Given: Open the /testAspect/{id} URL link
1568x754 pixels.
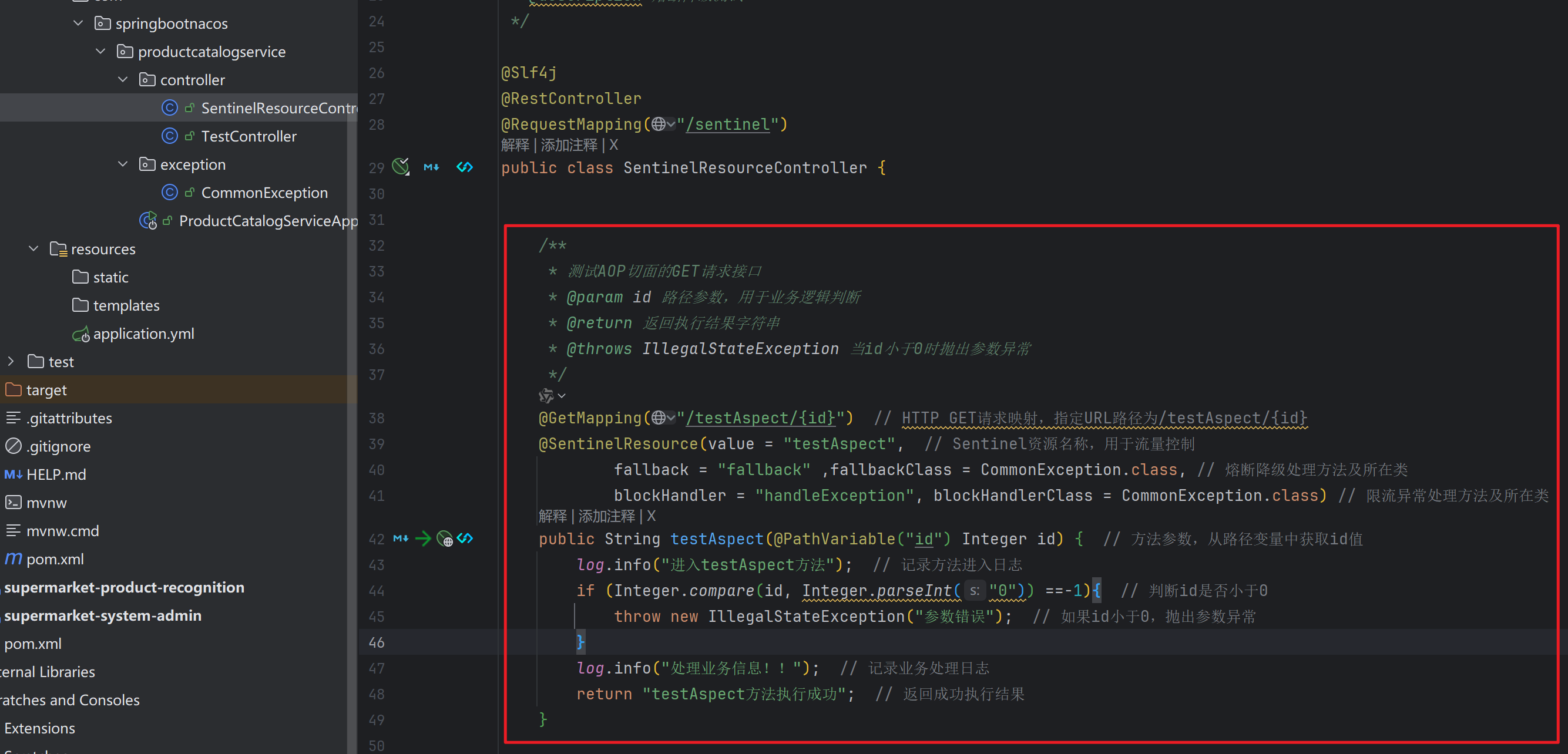Looking at the screenshot, I should pos(760,418).
